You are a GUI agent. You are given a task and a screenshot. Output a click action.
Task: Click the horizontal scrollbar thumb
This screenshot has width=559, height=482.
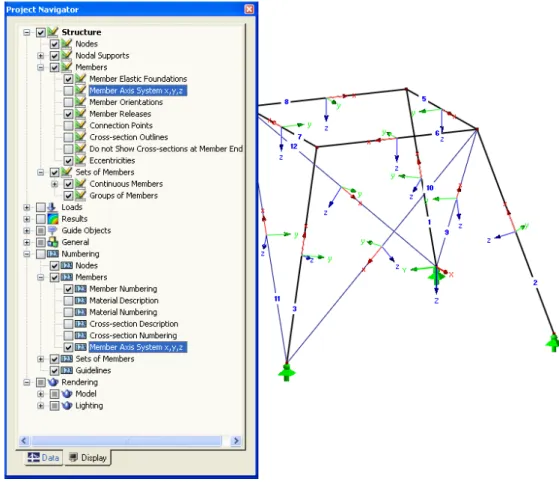pos(127,441)
